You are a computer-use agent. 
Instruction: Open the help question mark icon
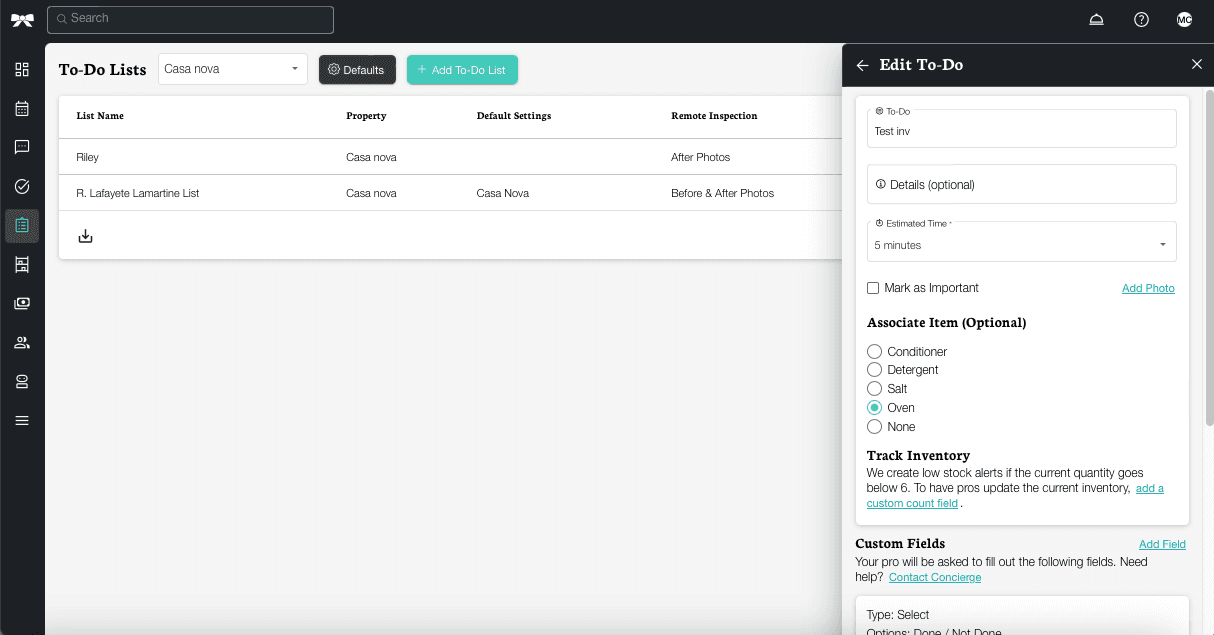tap(1141, 19)
